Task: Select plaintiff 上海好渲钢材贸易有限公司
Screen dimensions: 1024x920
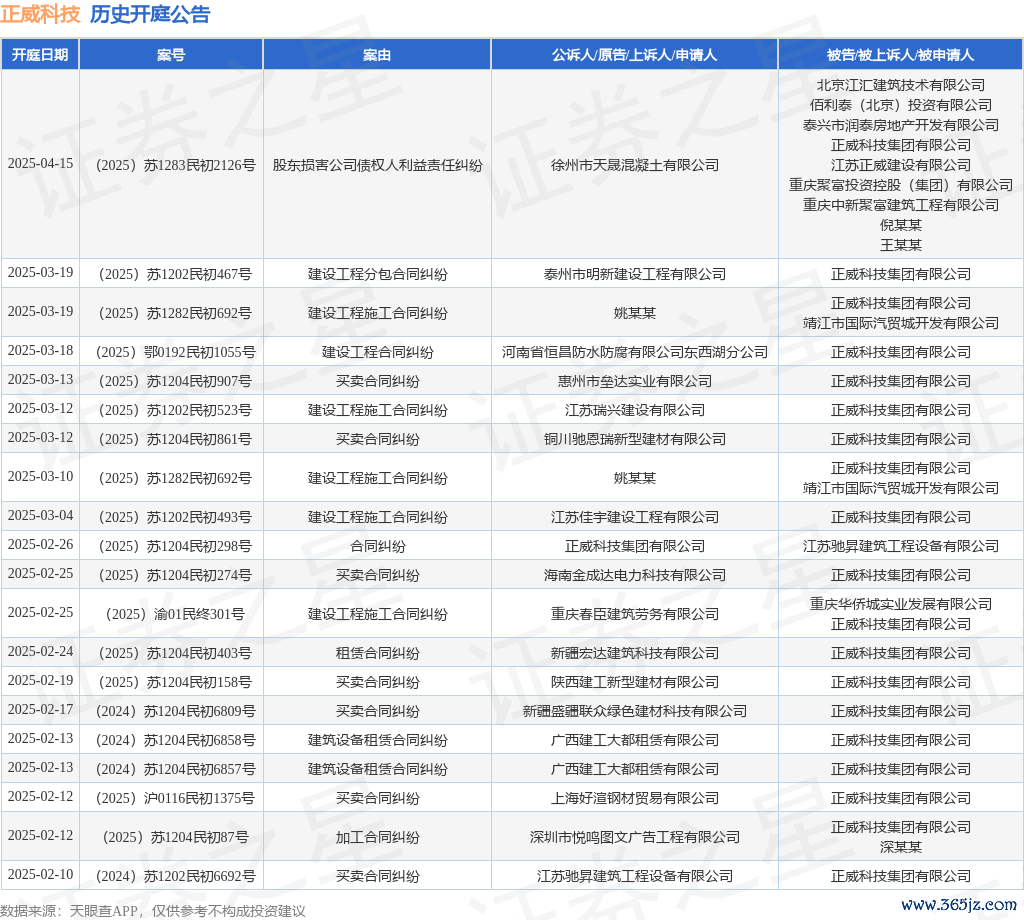Action: point(635,799)
